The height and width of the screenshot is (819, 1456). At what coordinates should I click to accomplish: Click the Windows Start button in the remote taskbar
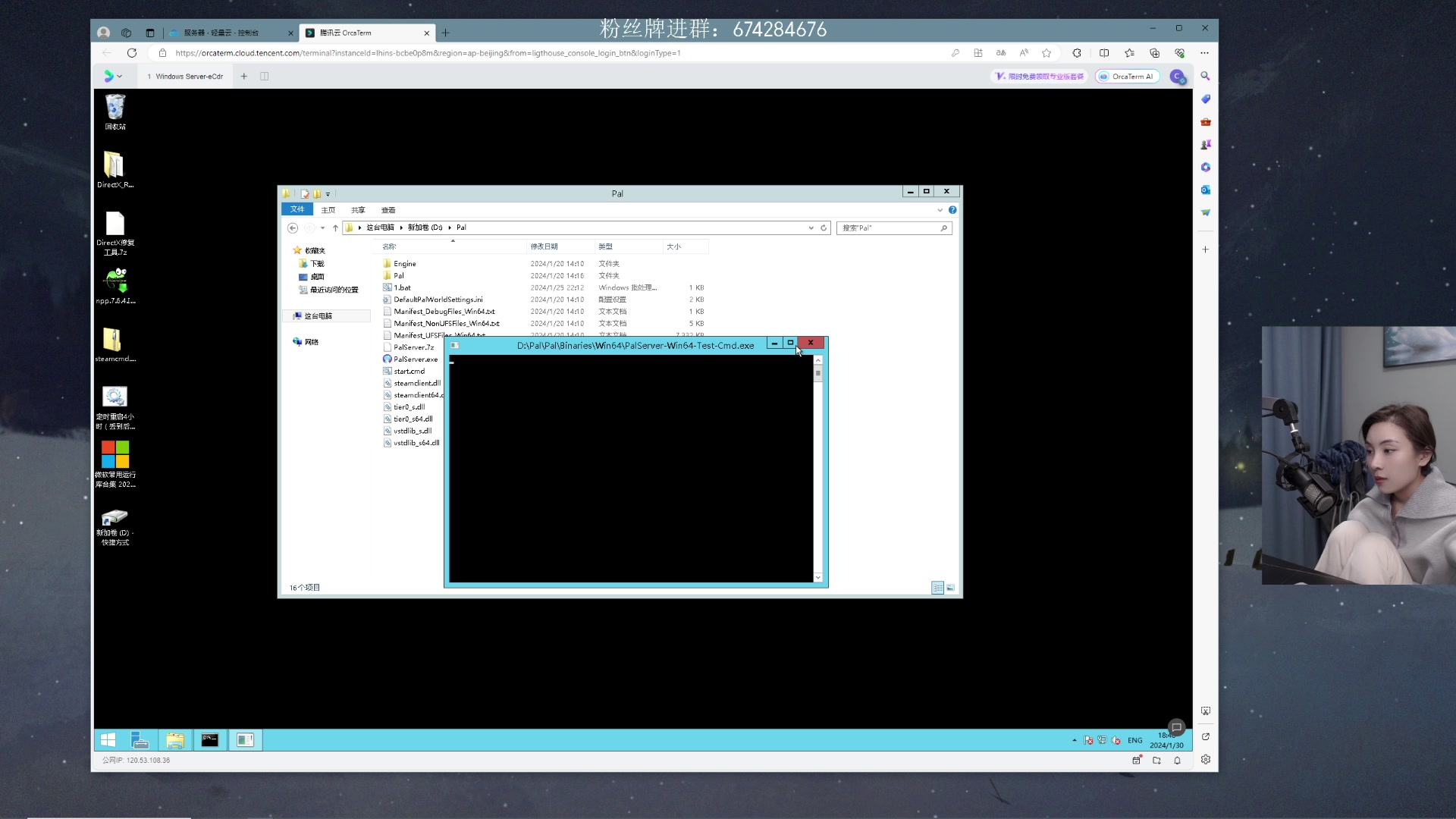pyautogui.click(x=108, y=740)
